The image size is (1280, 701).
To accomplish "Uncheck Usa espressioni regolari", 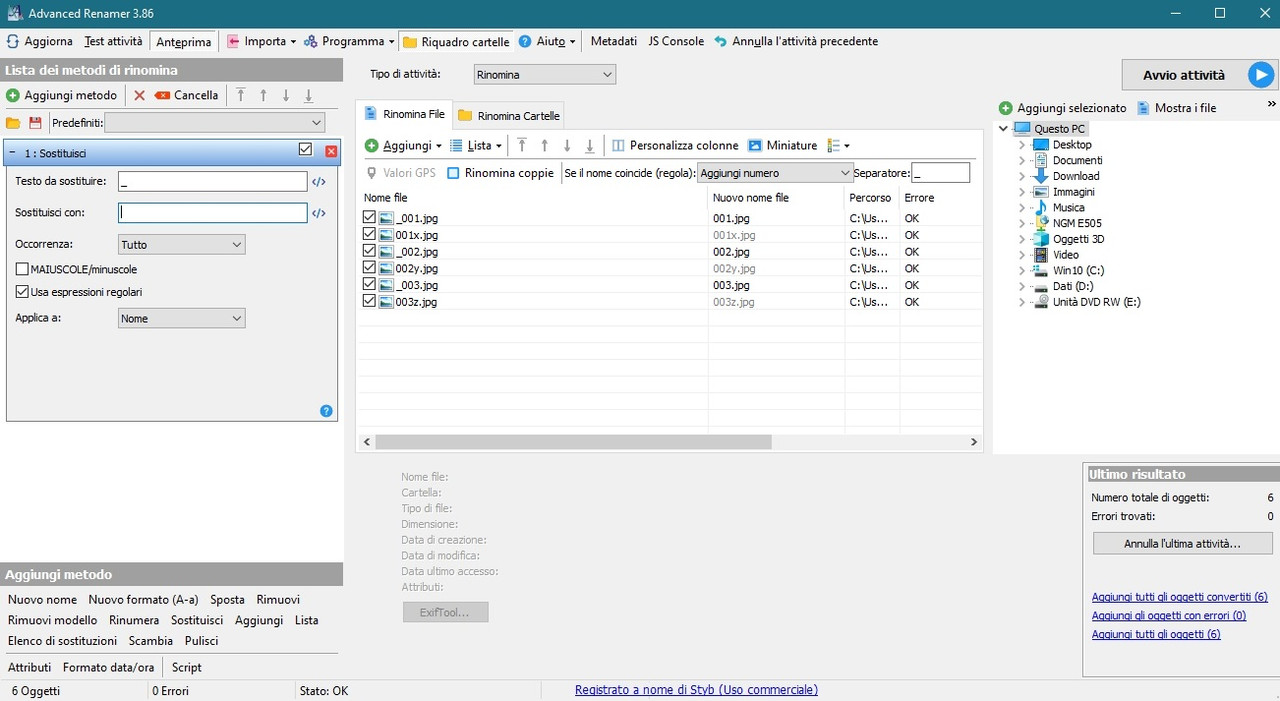I will pos(22,292).
